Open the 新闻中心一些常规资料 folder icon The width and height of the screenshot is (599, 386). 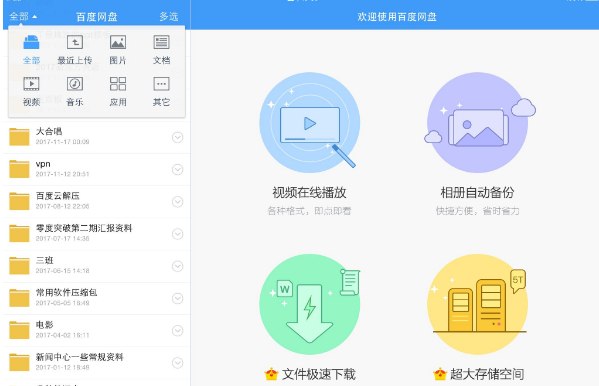[19, 362]
